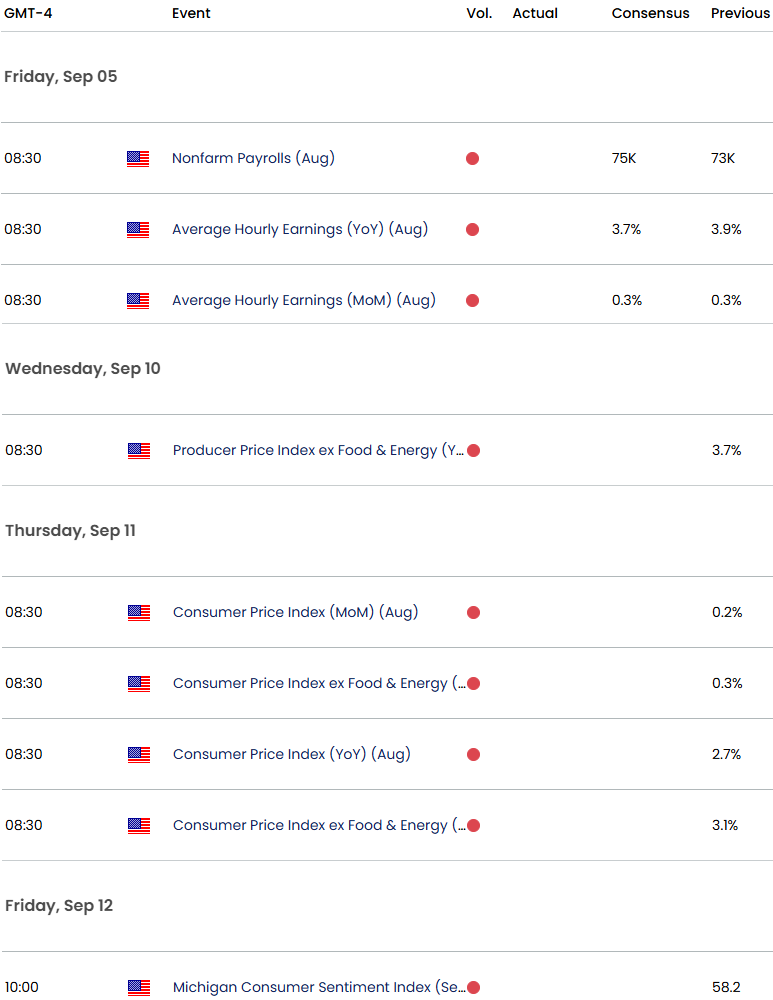Click the US flag beside Nonfarm Payrolls
Image resolution: width=773 pixels, height=1000 pixels.
[138, 158]
